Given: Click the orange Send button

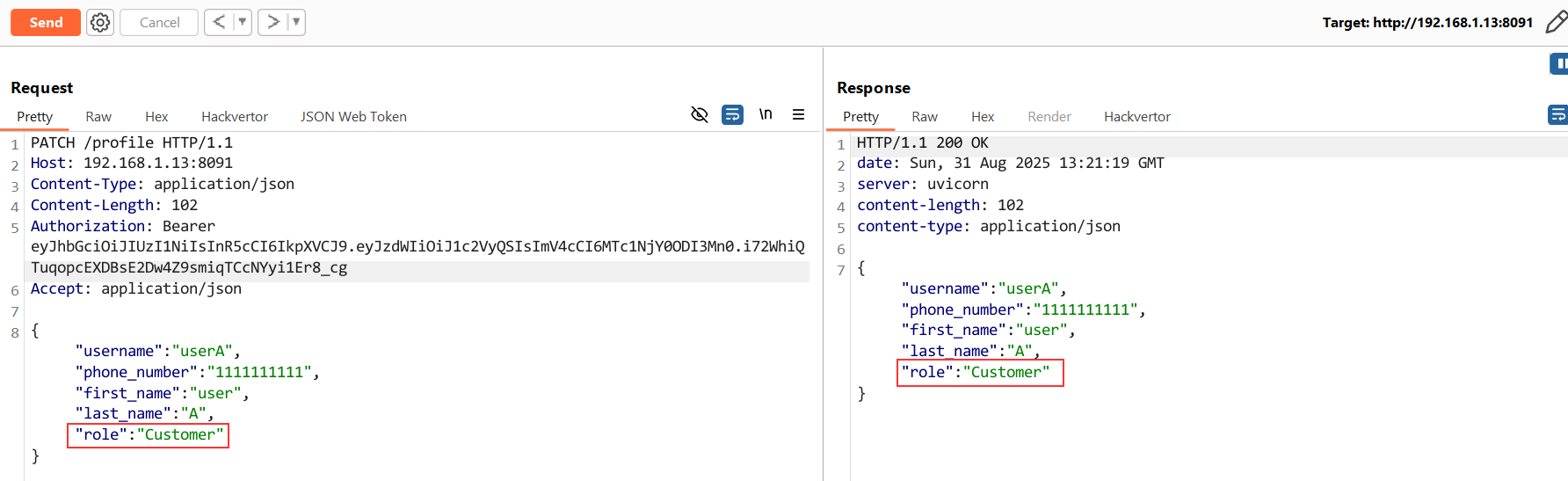Looking at the screenshot, I should (x=46, y=22).
